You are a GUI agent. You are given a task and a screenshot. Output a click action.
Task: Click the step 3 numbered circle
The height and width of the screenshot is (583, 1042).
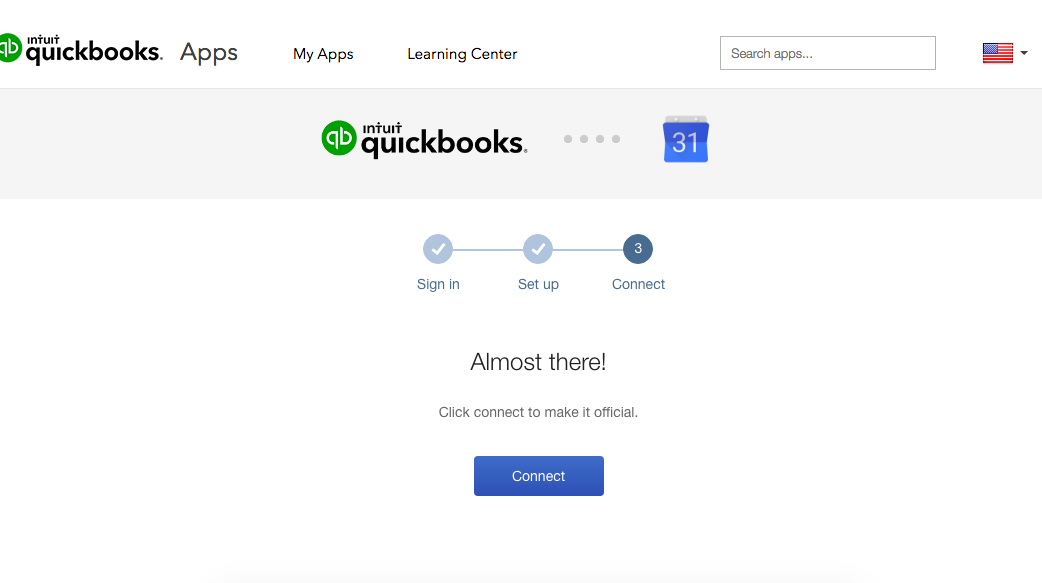point(638,249)
